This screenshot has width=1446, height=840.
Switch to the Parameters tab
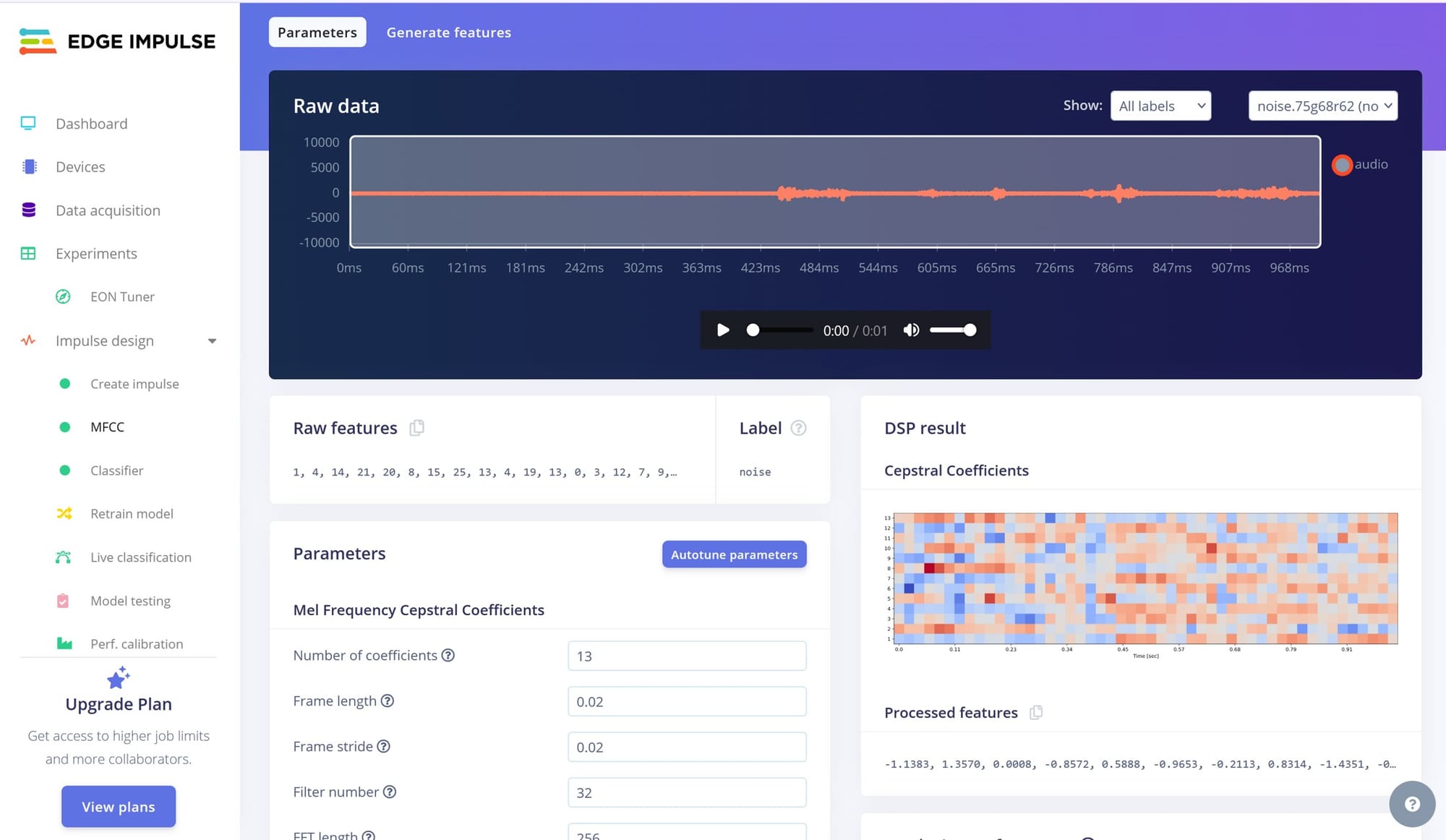click(x=317, y=33)
